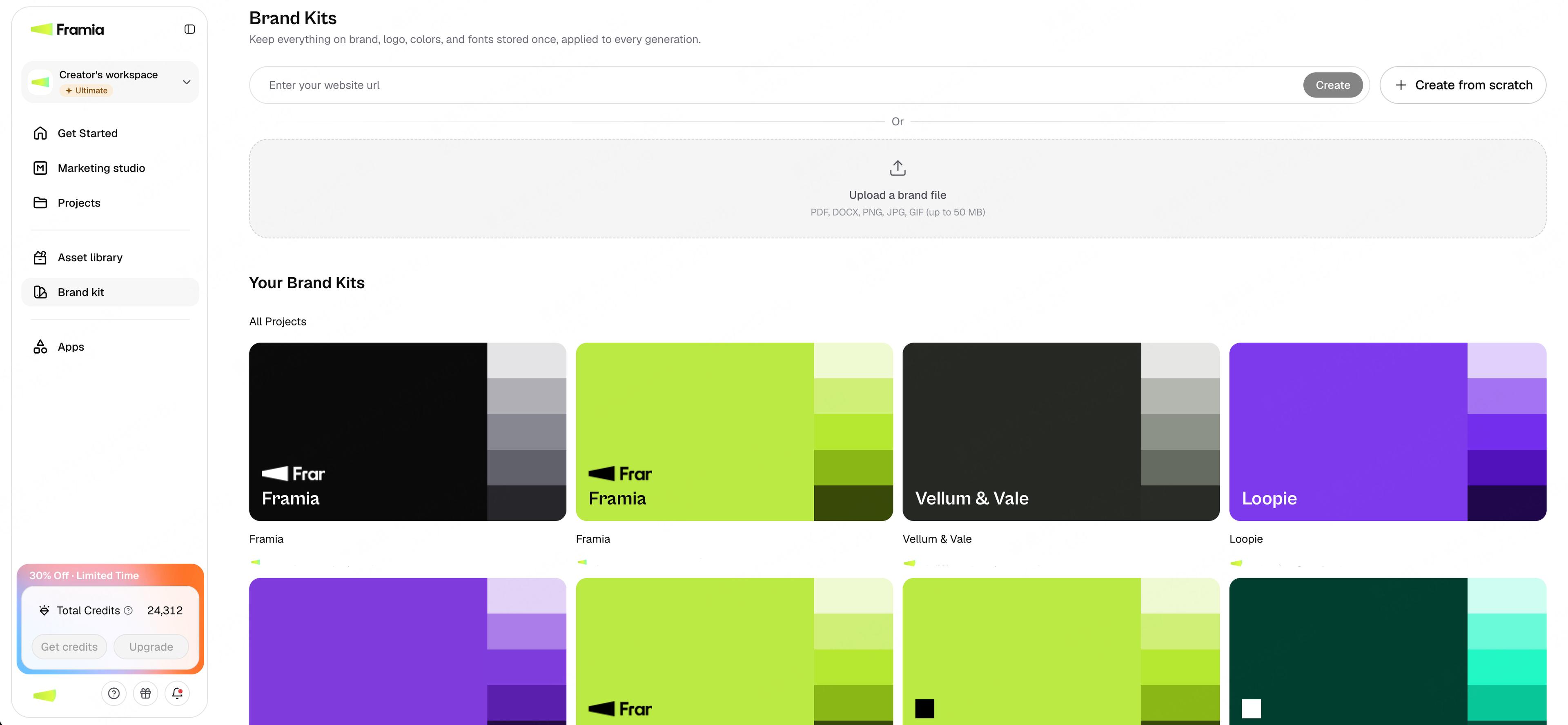Click the 30% Off Limited Time banner
The image size is (1568, 725).
[x=84, y=575]
